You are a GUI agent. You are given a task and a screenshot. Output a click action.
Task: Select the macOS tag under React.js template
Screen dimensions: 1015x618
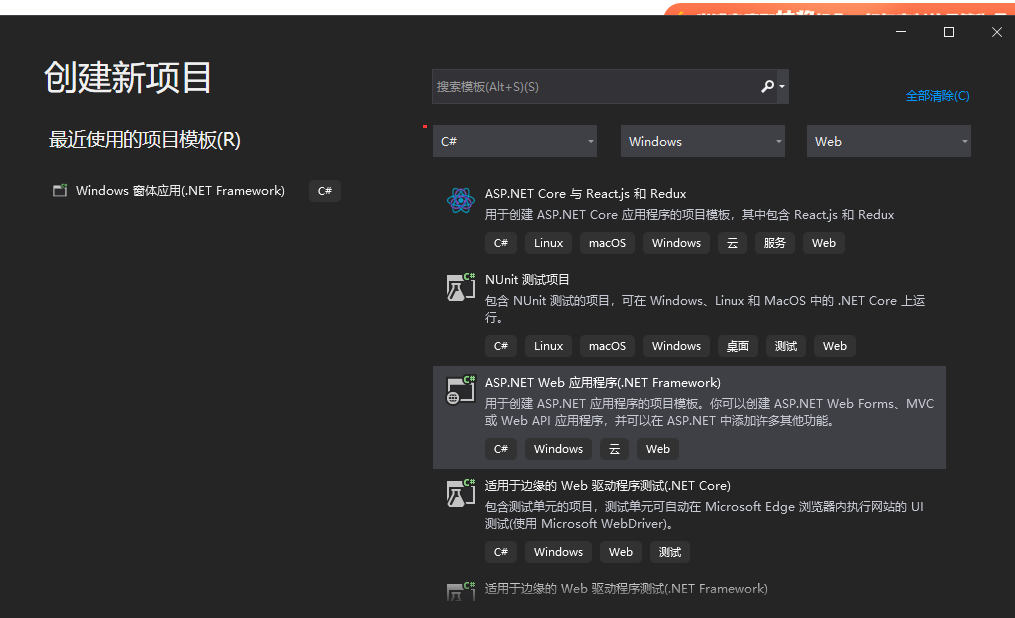point(607,242)
